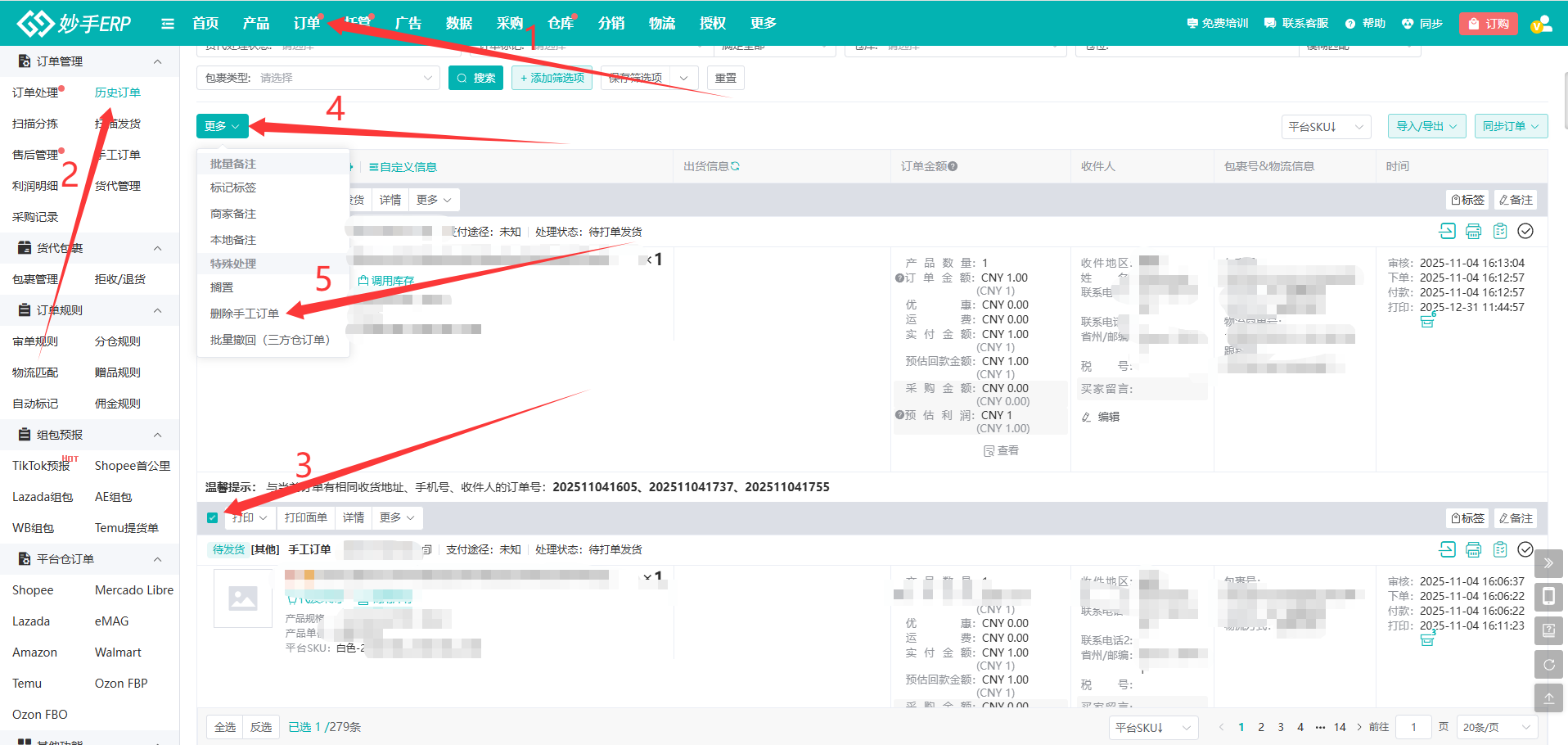Click the 添加筛选项 button
1568x745 pixels.
coord(552,78)
